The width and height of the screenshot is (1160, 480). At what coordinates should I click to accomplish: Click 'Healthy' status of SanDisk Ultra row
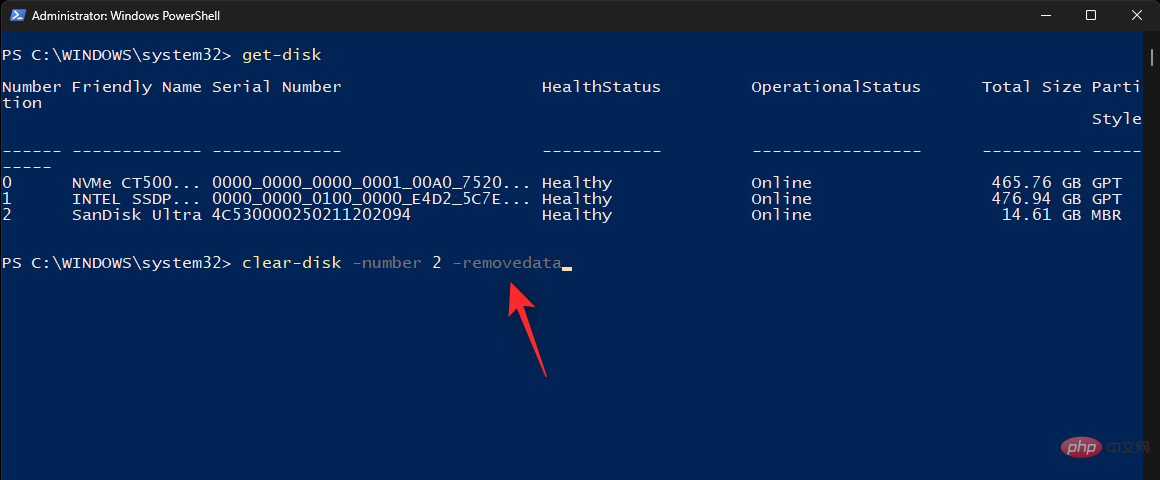tap(576, 216)
